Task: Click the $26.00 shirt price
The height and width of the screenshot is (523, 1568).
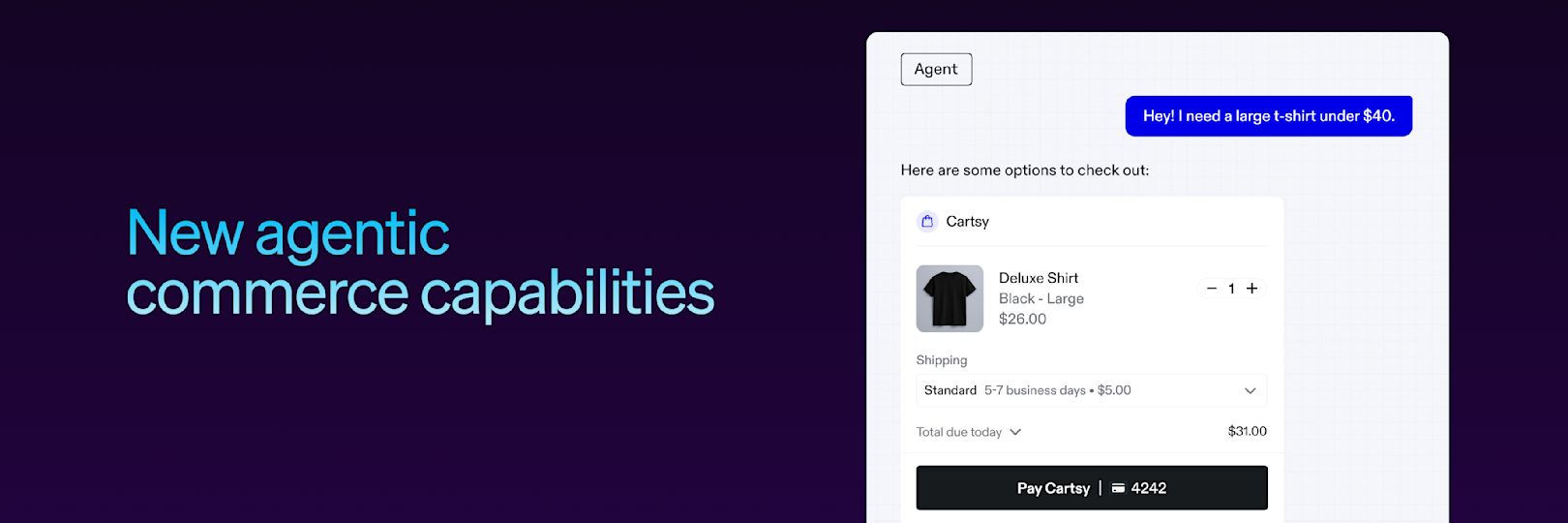Action: [1022, 319]
